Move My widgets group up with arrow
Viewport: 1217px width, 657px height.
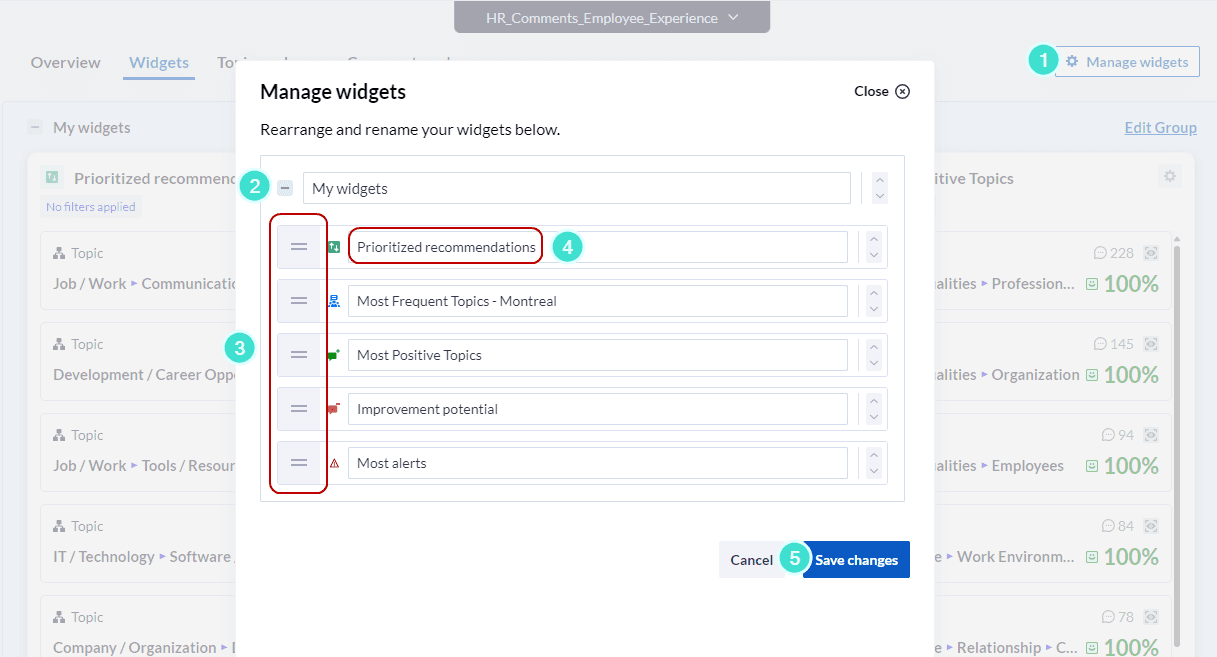click(x=879, y=180)
